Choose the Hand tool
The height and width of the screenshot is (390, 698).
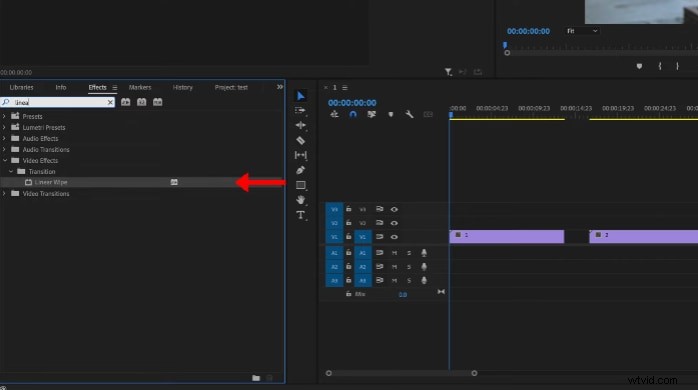point(301,200)
